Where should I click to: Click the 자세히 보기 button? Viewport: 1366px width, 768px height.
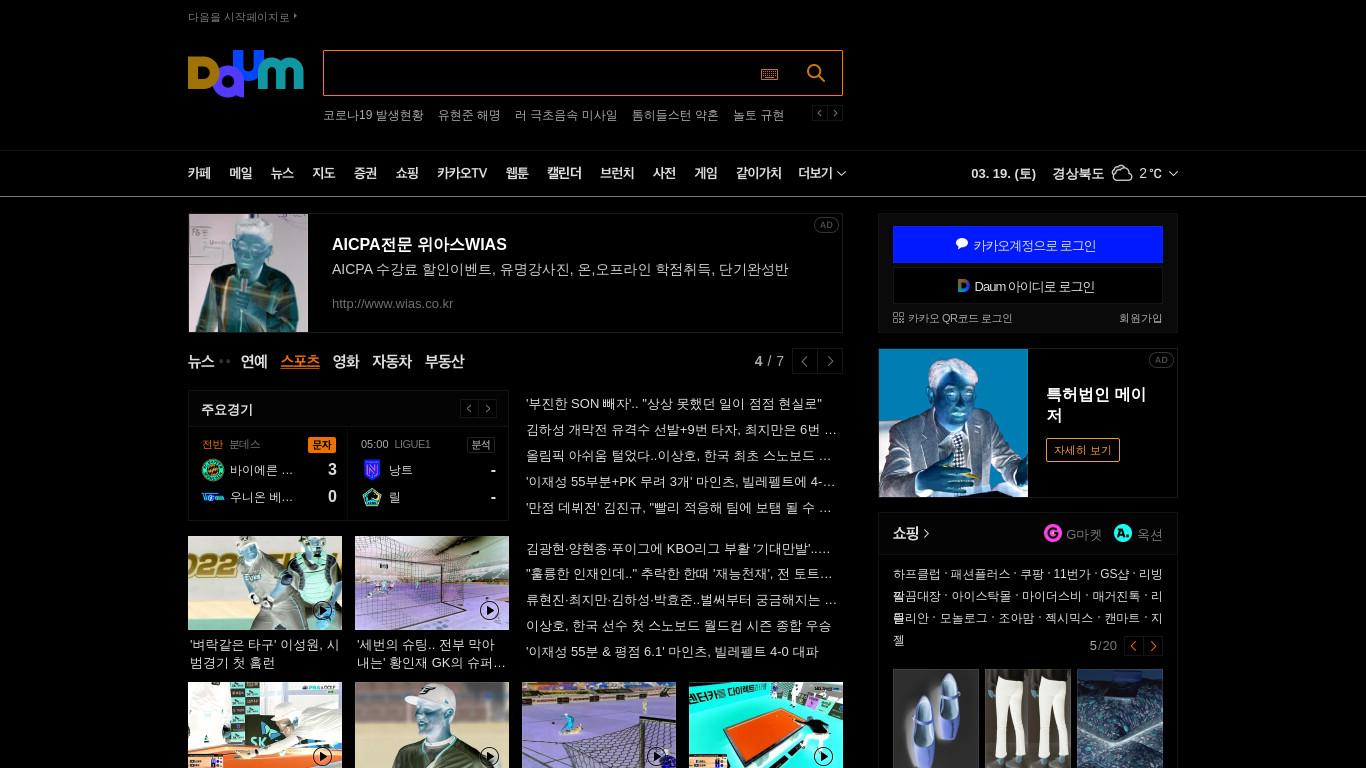[1083, 450]
